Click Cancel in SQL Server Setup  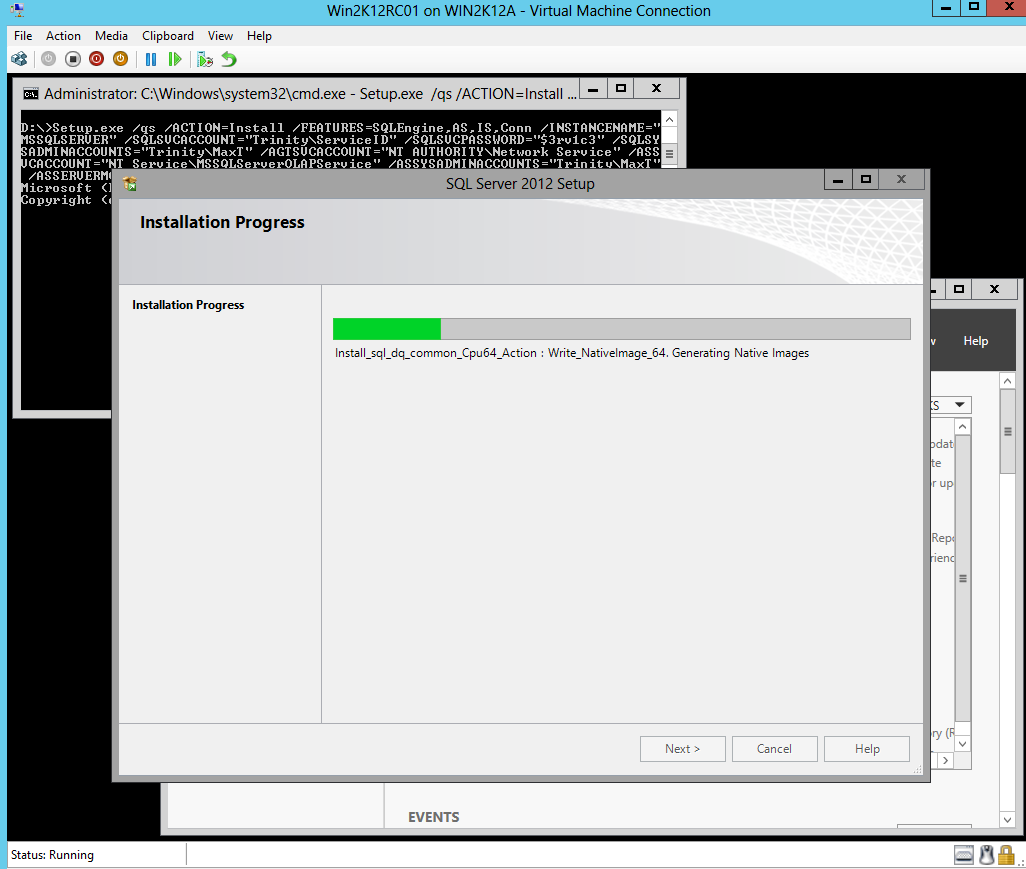click(775, 749)
